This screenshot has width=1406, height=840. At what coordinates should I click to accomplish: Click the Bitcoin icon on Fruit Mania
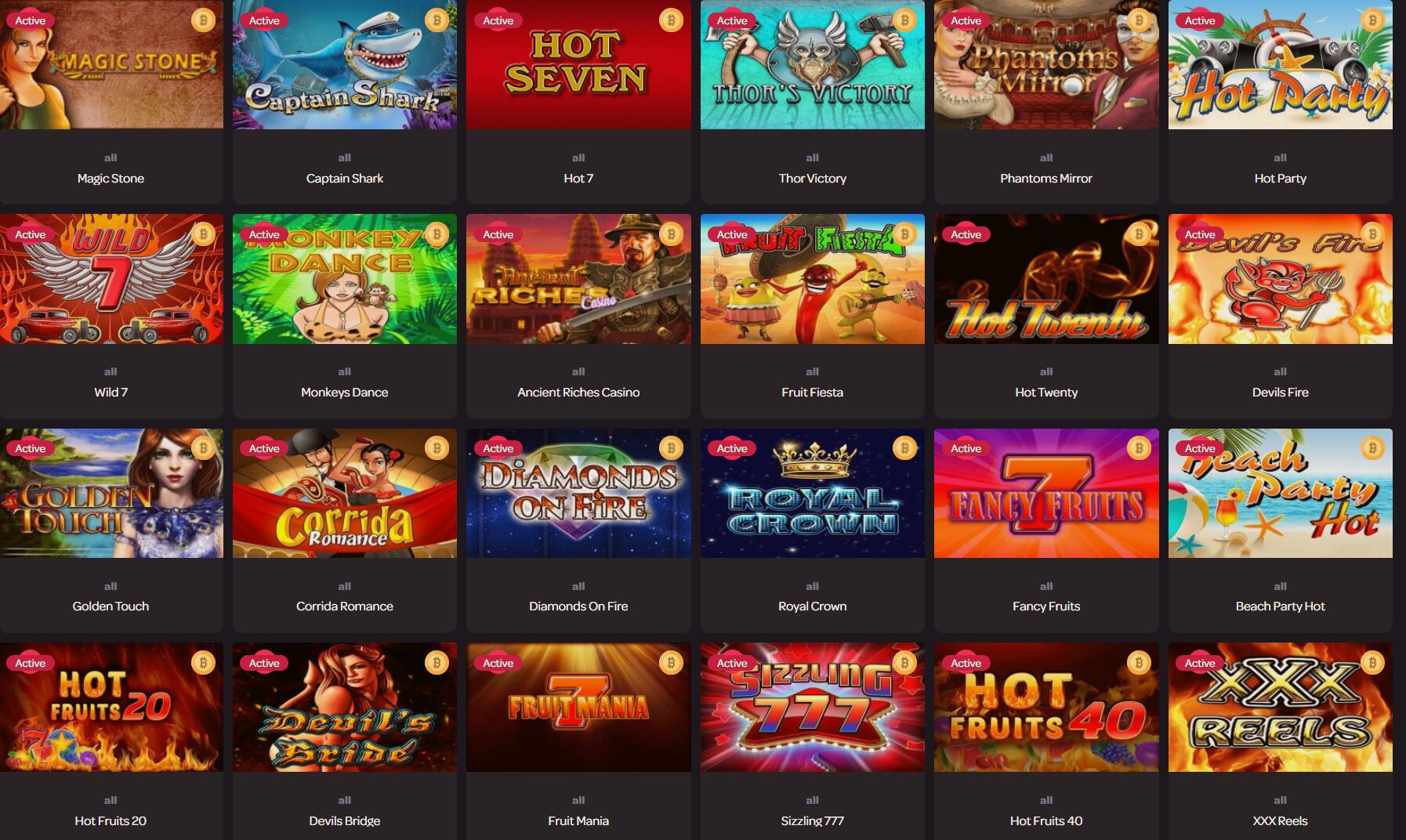671,663
